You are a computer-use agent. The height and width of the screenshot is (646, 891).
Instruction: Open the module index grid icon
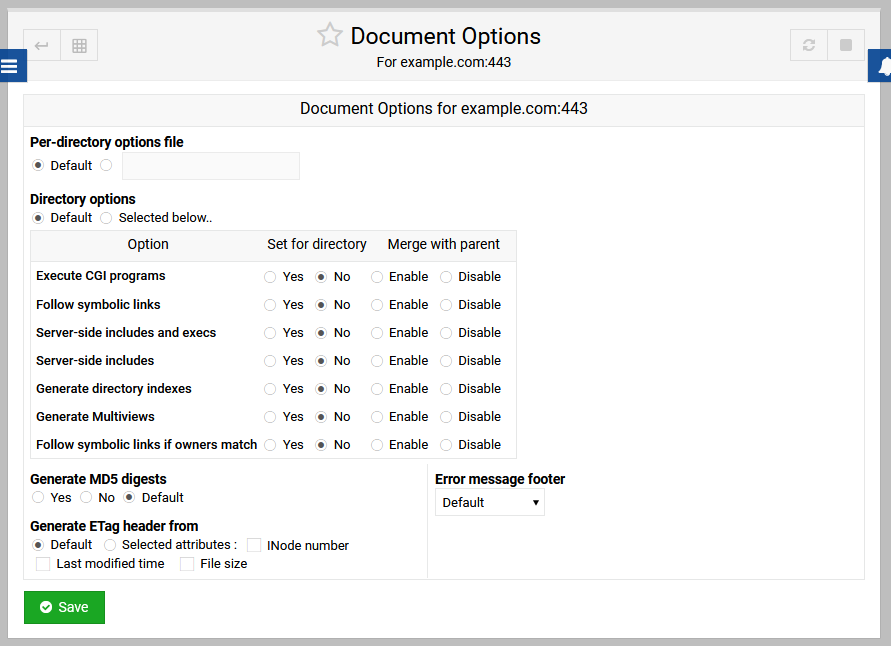pyautogui.click(x=79, y=45)
